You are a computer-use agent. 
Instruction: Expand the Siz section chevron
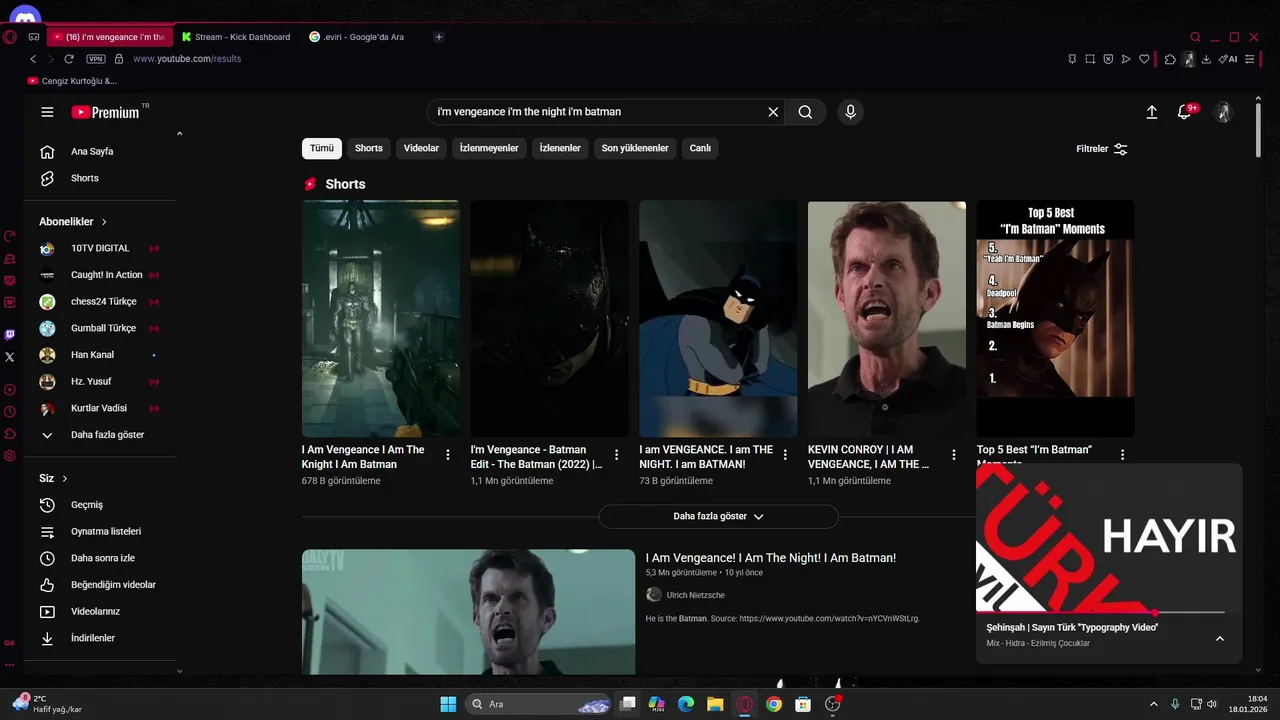pyautogui.click(x=65, y=479)
